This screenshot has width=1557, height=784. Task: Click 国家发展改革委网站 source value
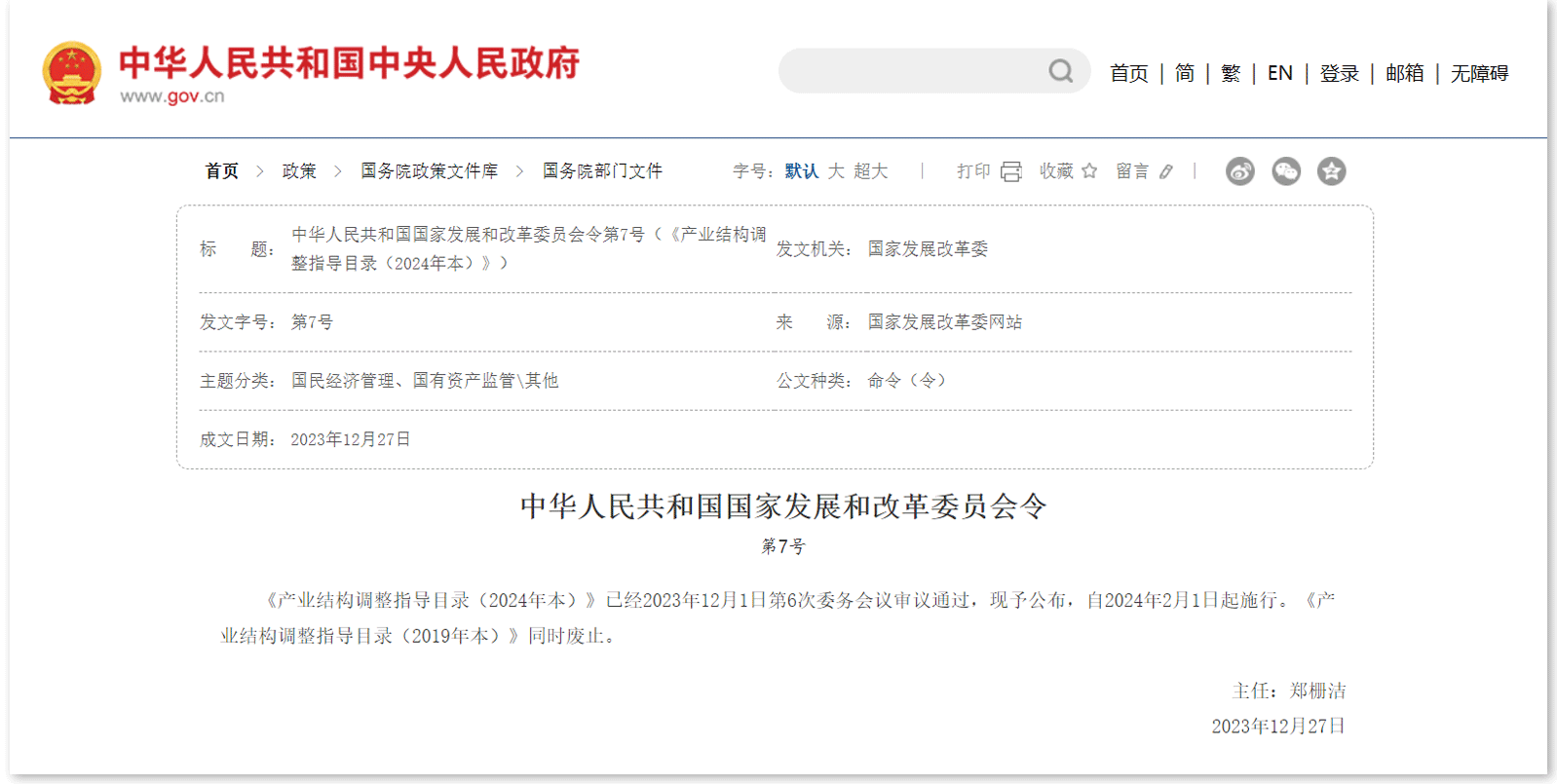coord(945,322)
